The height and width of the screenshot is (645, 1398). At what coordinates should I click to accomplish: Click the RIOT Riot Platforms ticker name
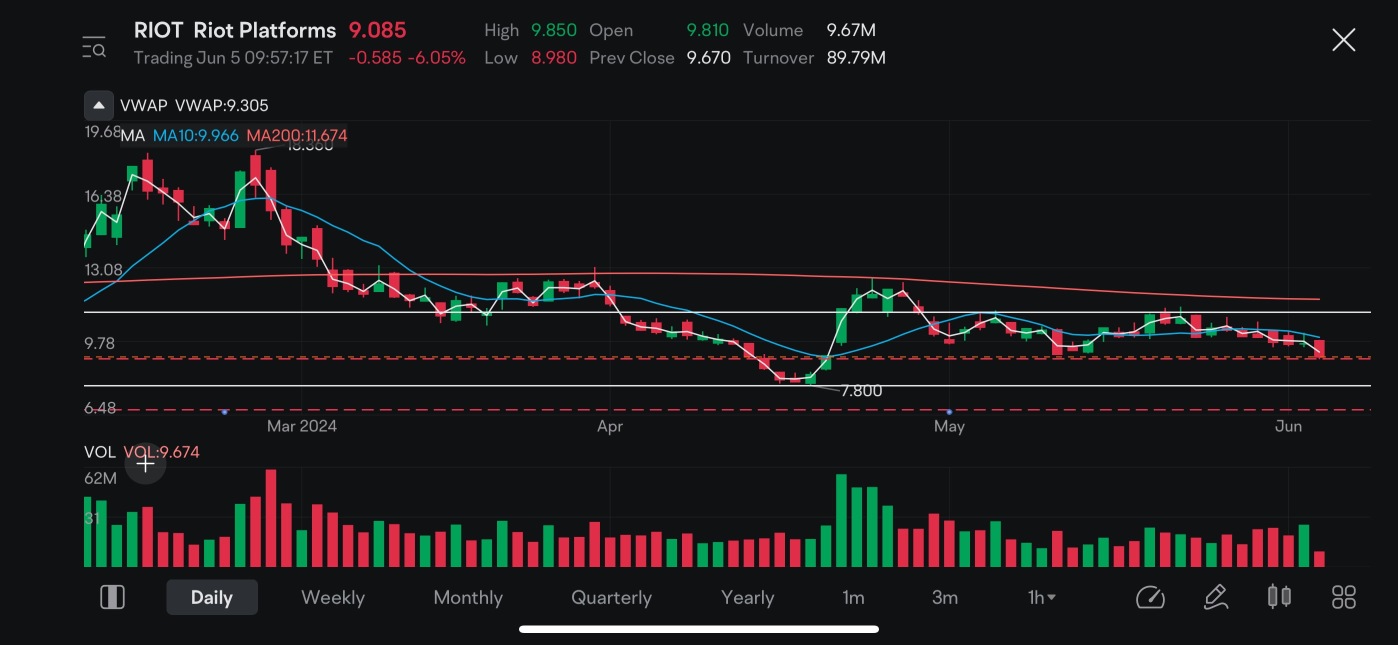point(235,30)
